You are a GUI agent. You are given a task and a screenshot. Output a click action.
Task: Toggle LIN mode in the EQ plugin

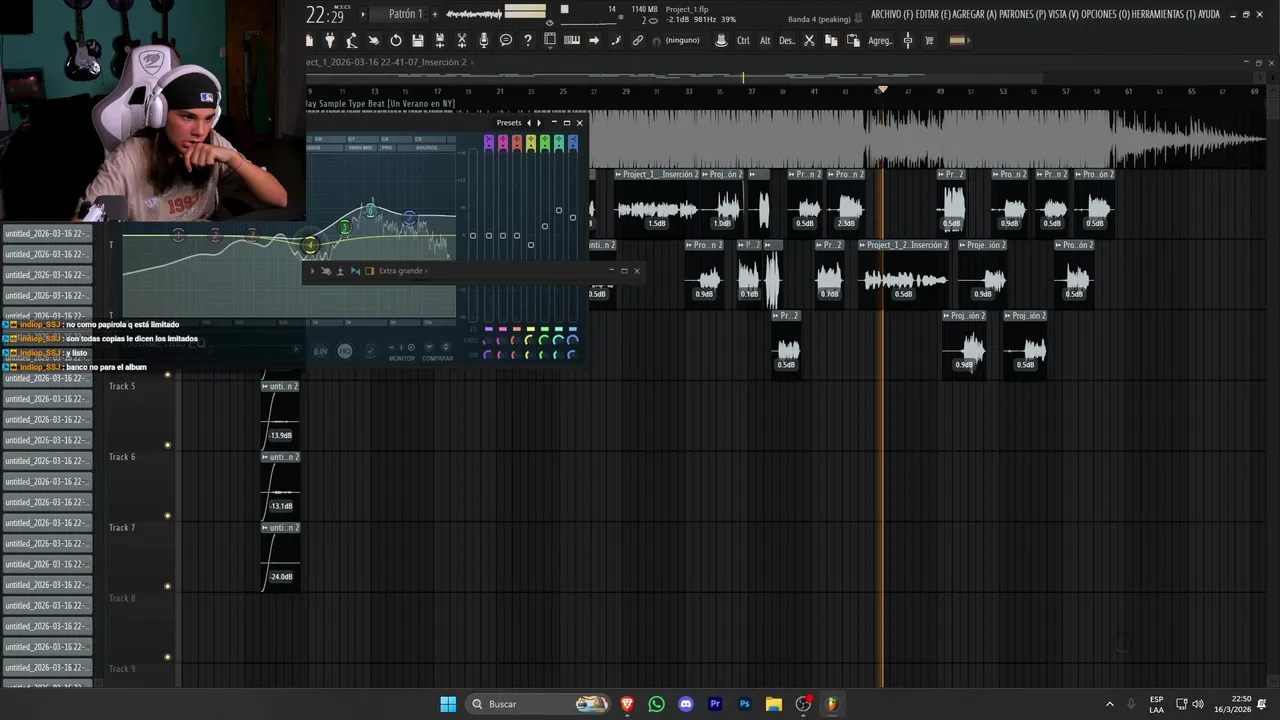click(x=320, y=351)
